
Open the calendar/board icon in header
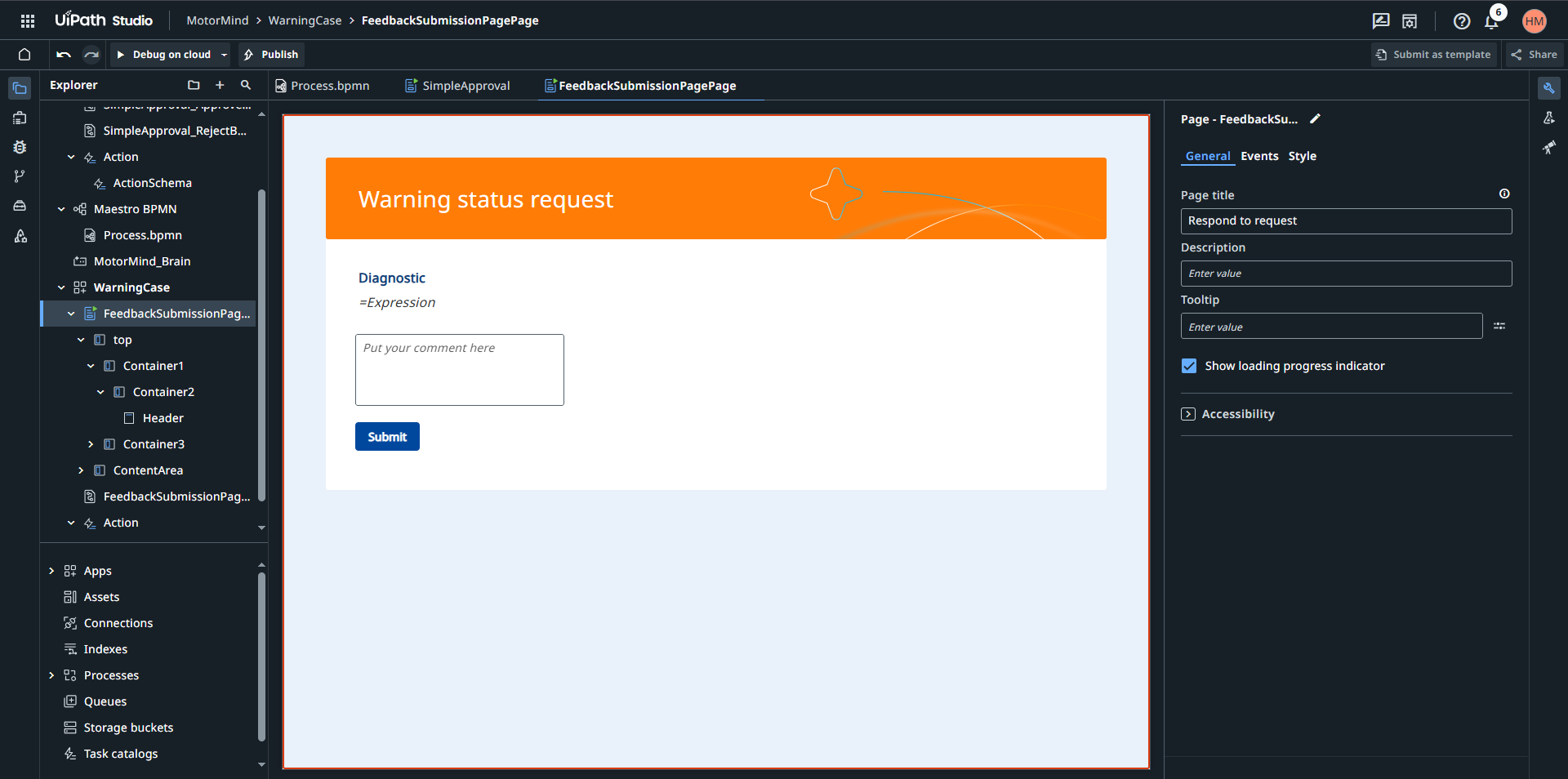(x=1410, y=21)
